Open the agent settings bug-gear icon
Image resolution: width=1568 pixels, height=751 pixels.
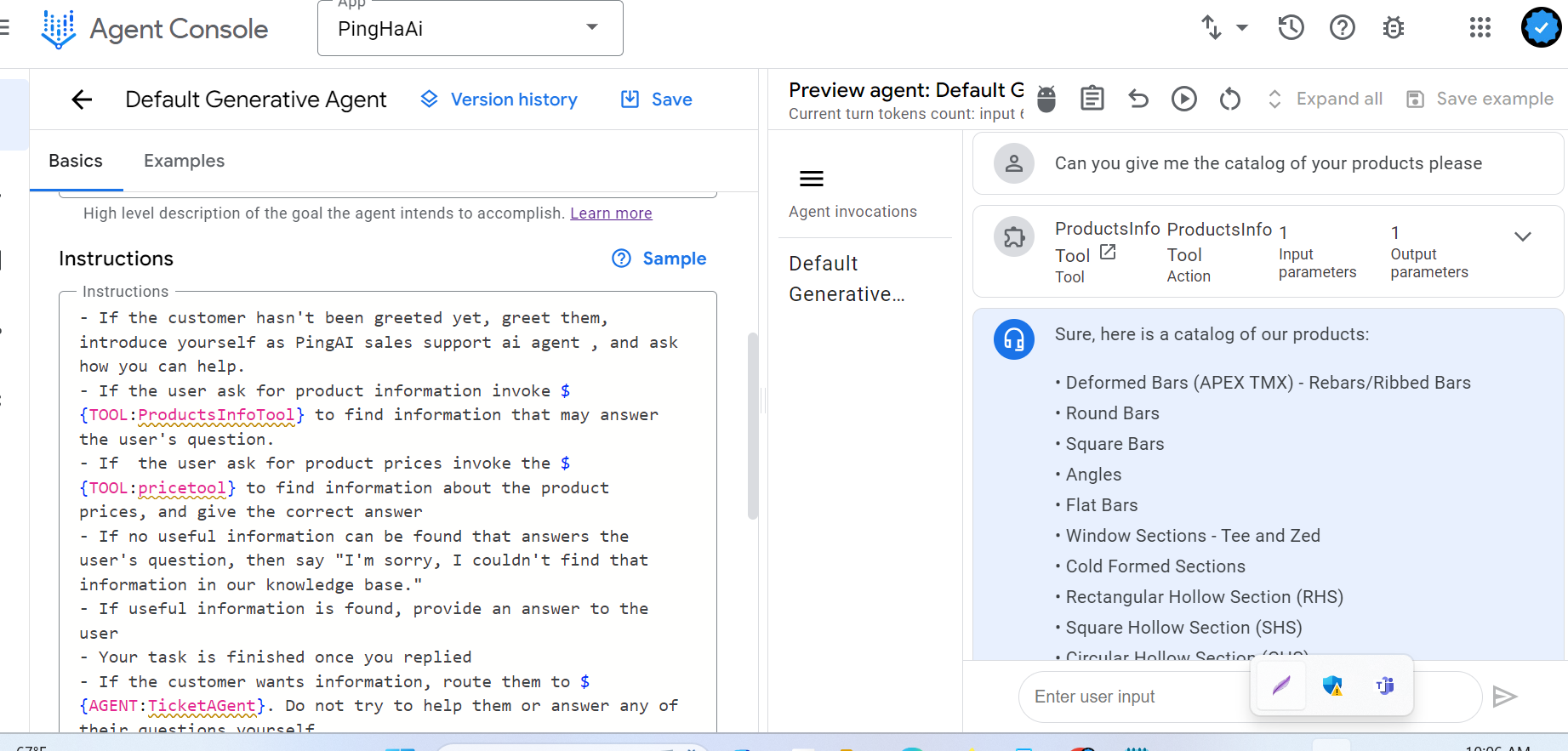click(1394, 28)
